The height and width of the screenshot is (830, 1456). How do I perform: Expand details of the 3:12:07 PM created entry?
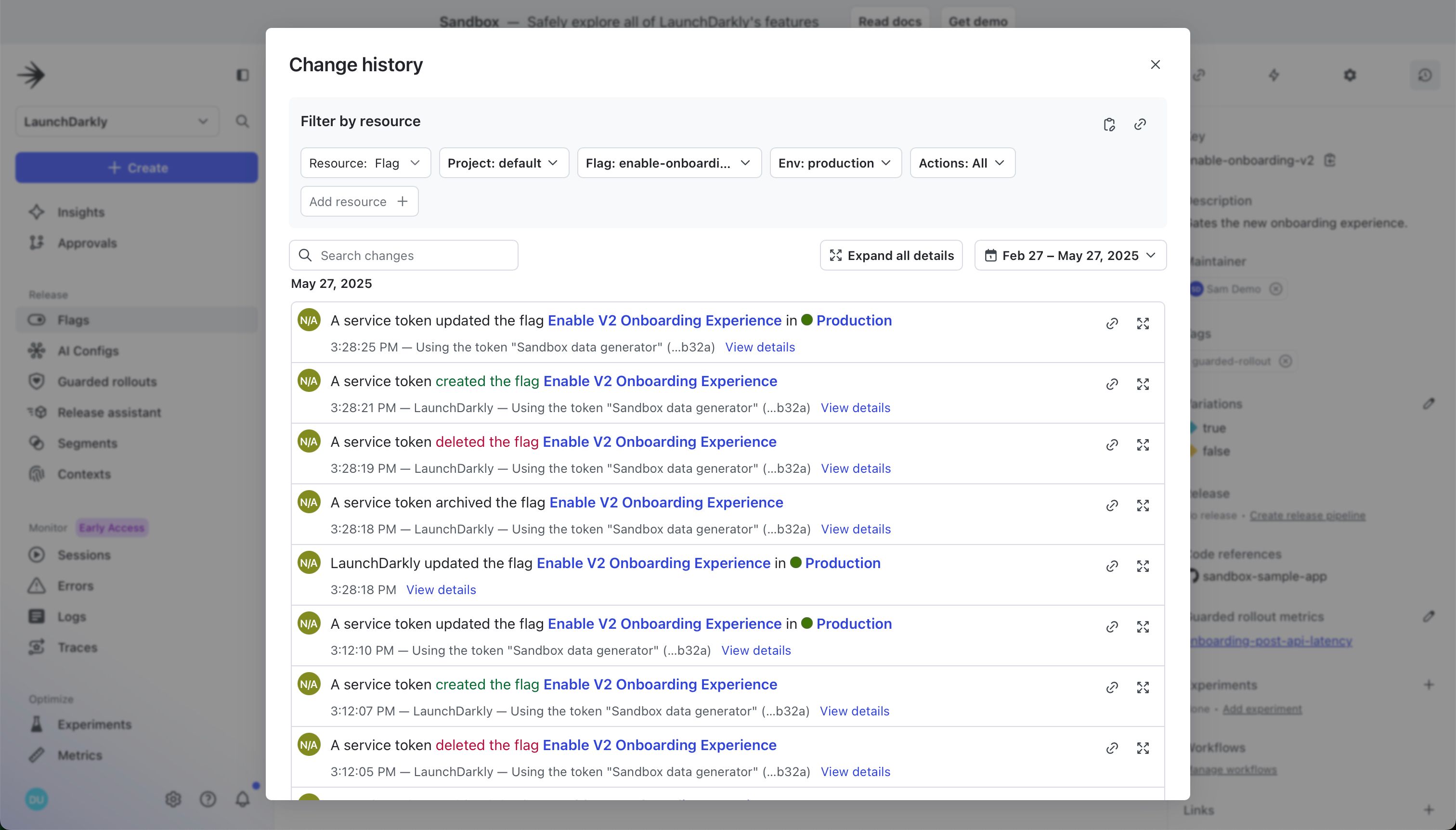(x=1143, y=687)
